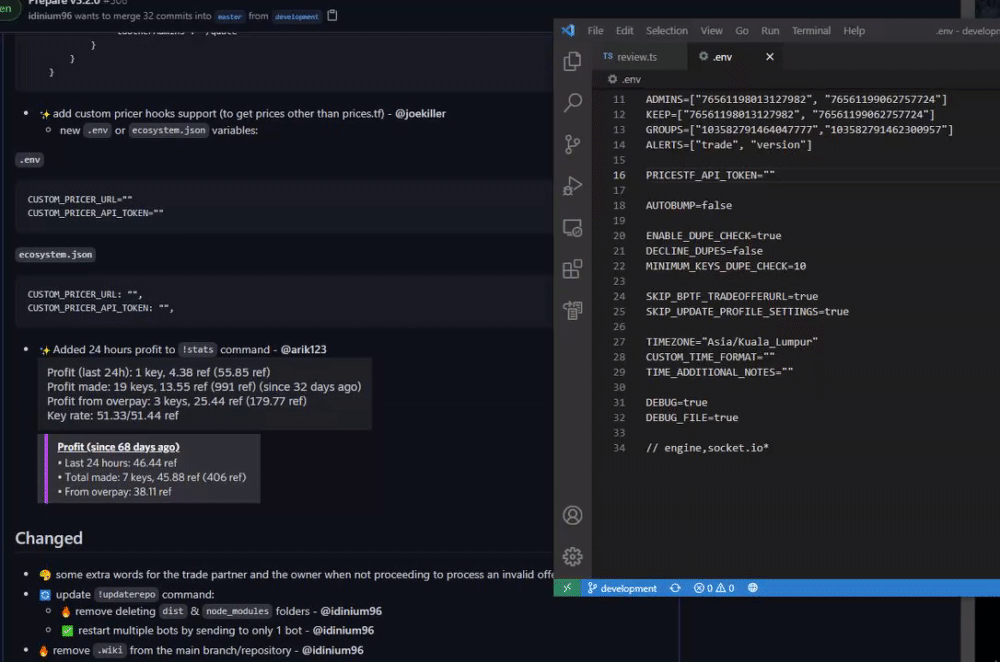The image size is (1000, 662).
Task: Open the Go menu
Action: tap(742, 31)
